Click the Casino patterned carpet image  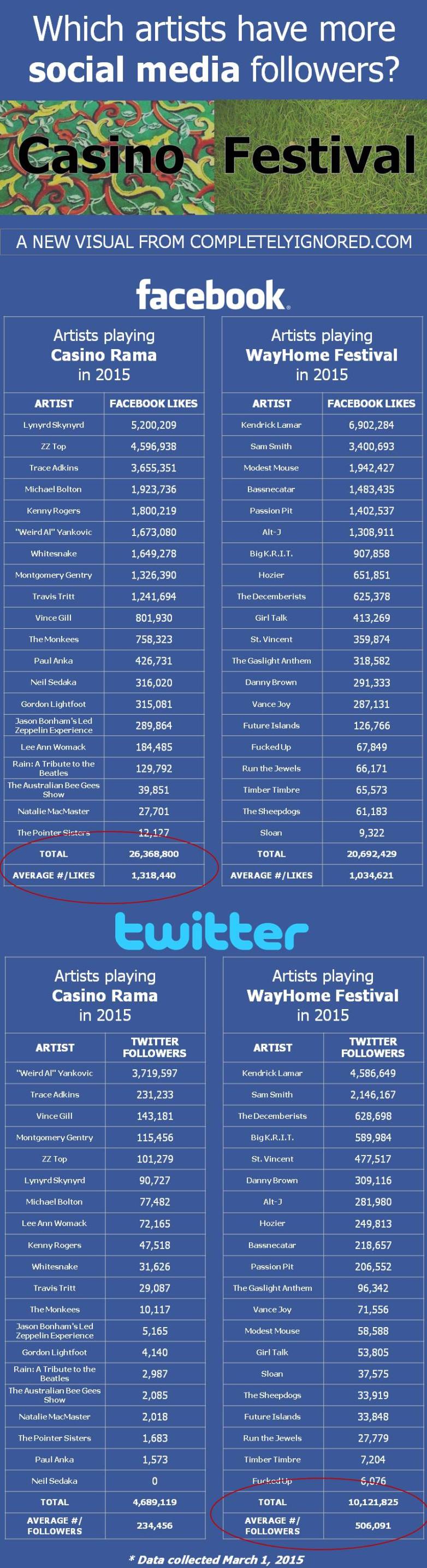coord(107,157)
